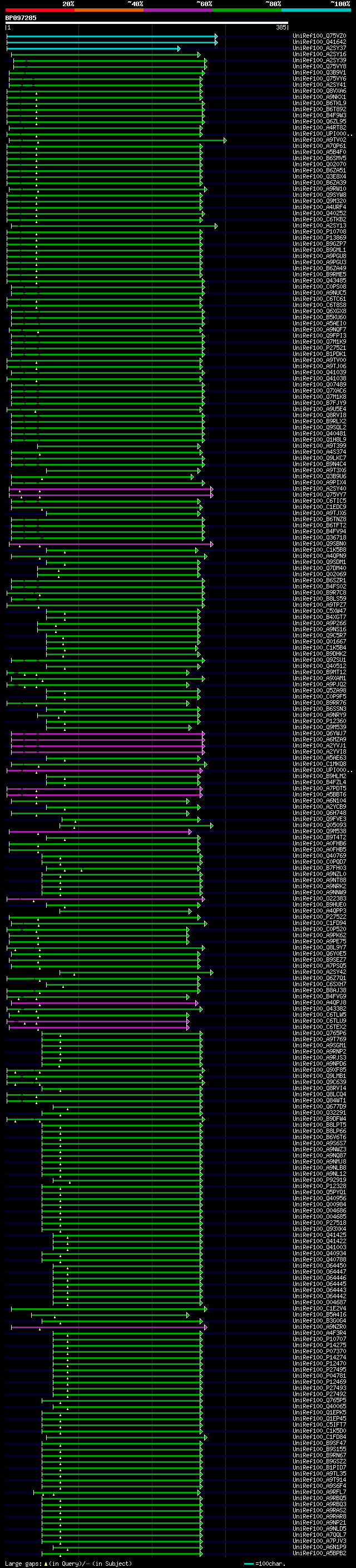This screenshot has width=356, height=1568.
Task: Click the UniRef100_B4F9W3 entry
Action: pyautogui.click(x=319, y=115)
